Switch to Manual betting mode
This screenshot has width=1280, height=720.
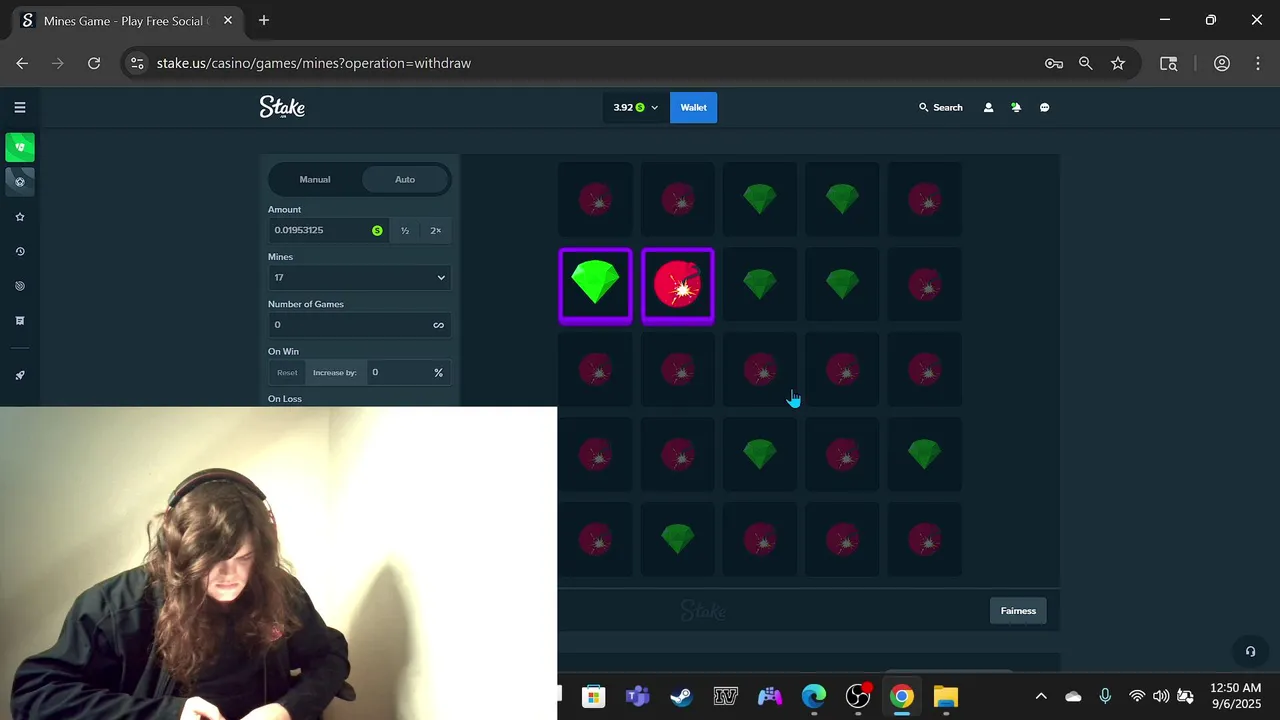tap(315, 179)
